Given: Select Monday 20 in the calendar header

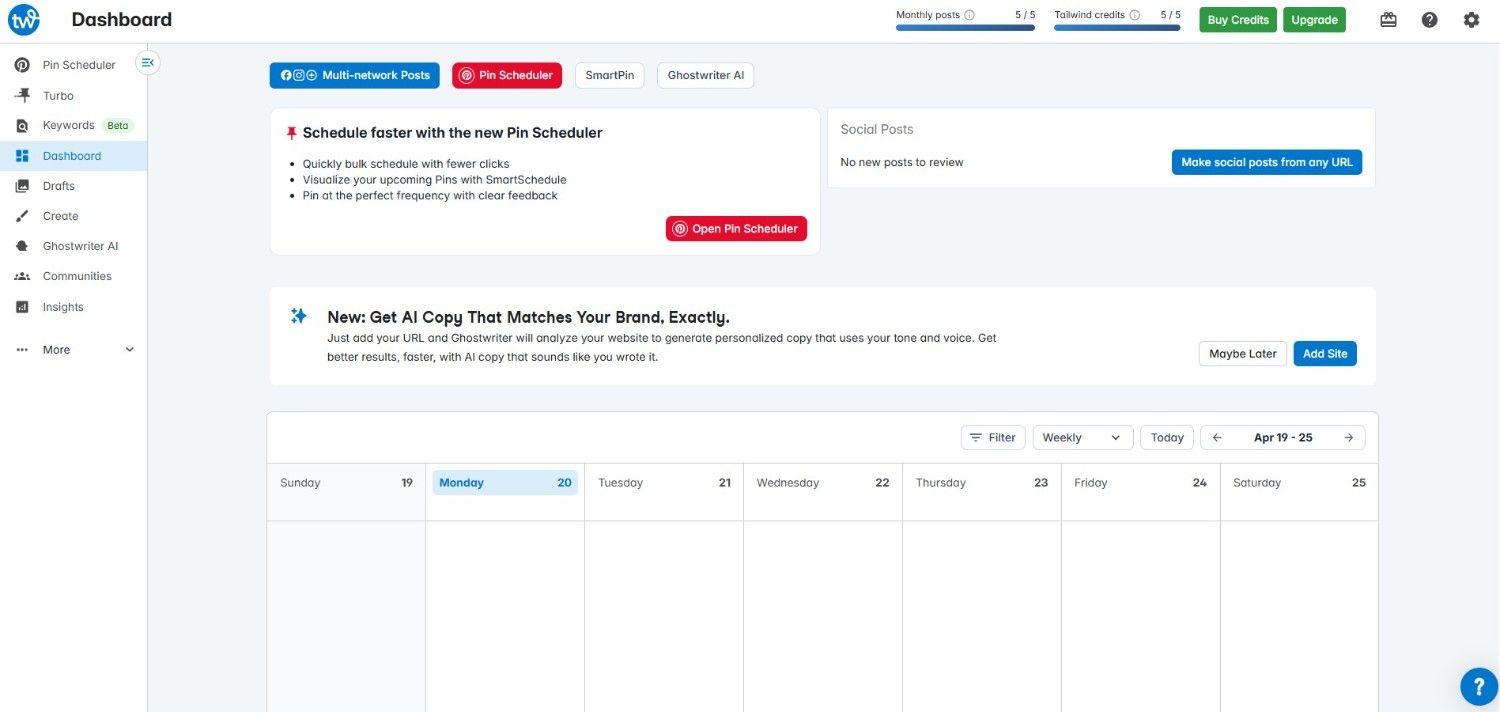Looking at the screenshot, I should (505, 483).
